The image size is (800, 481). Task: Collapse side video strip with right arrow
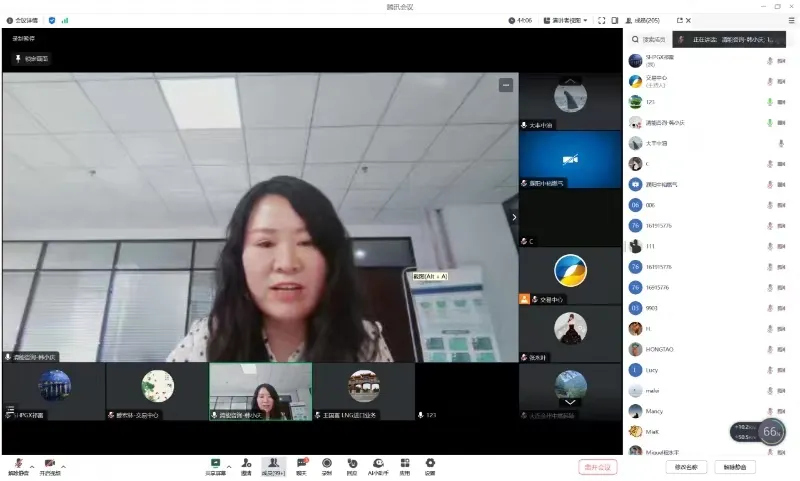pyautogui.click(x=514, y=217)
